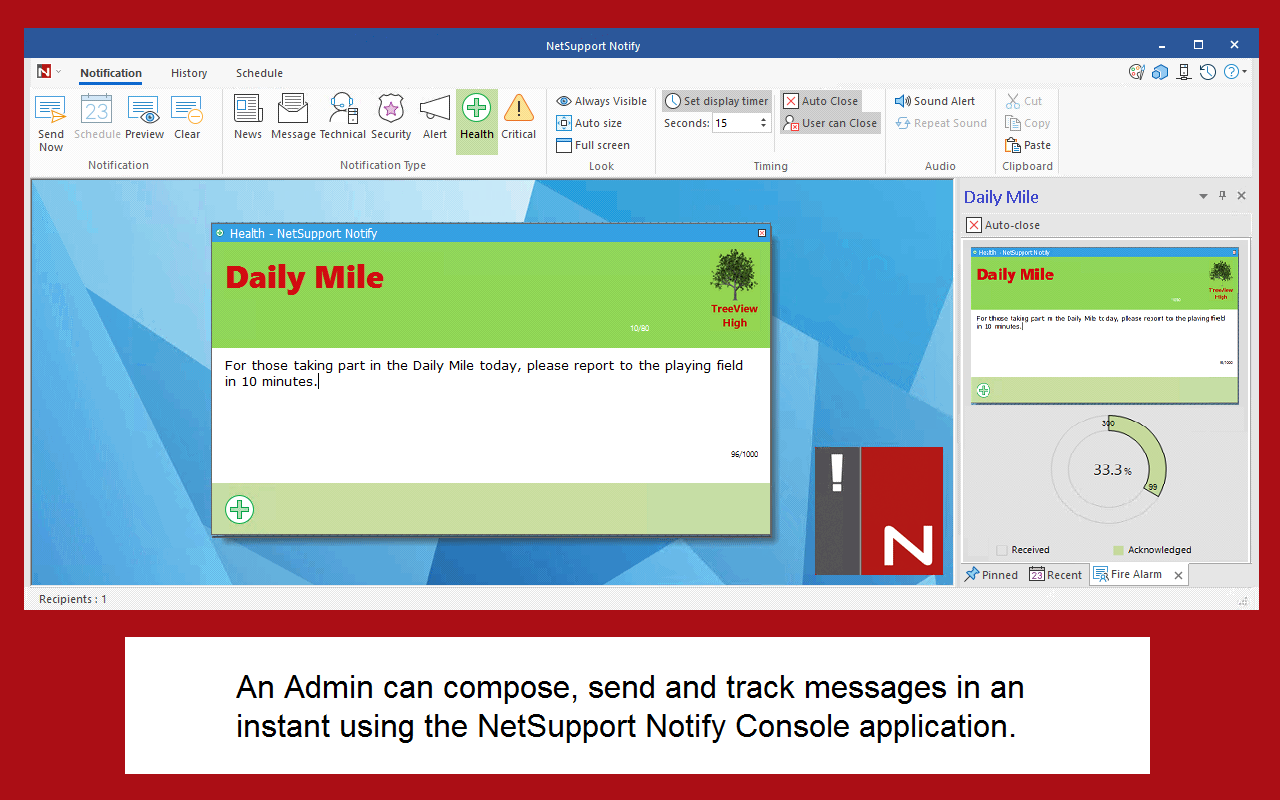Close the Health notification preview window
The width and height of the screenshot is (1280, 800).
coord(762,233)
